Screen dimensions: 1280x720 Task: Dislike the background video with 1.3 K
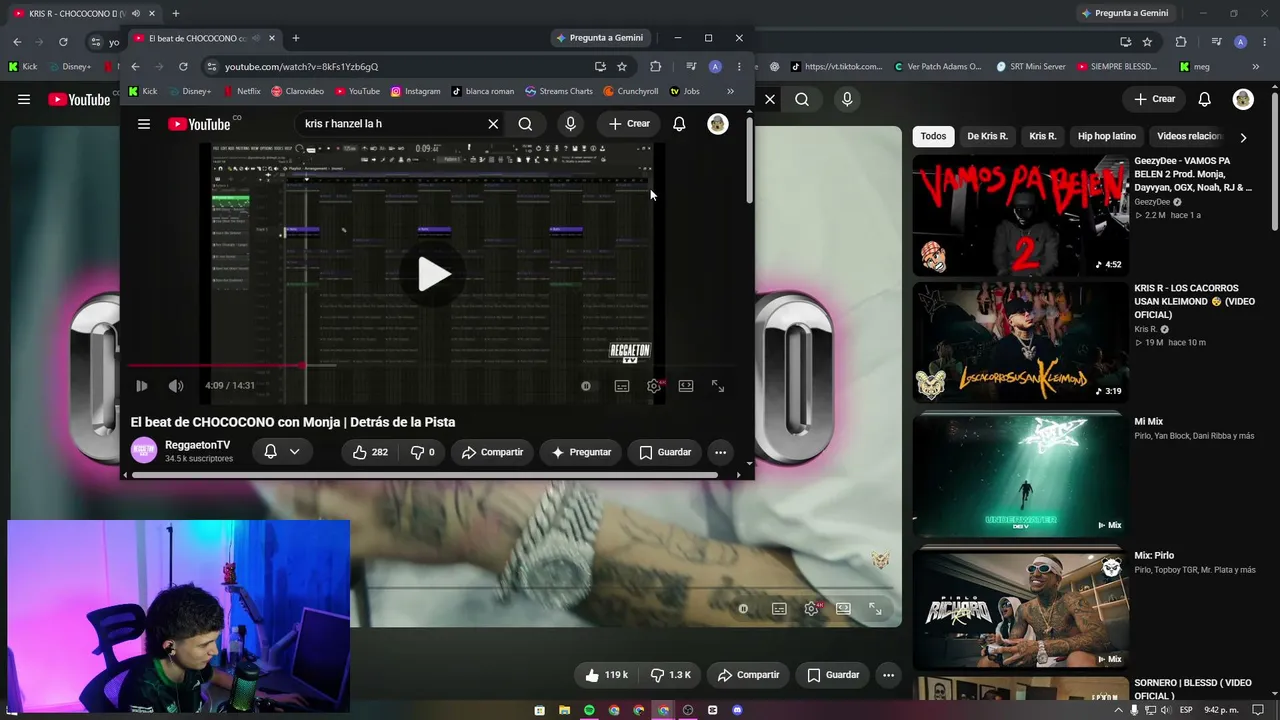coord(670,675)
